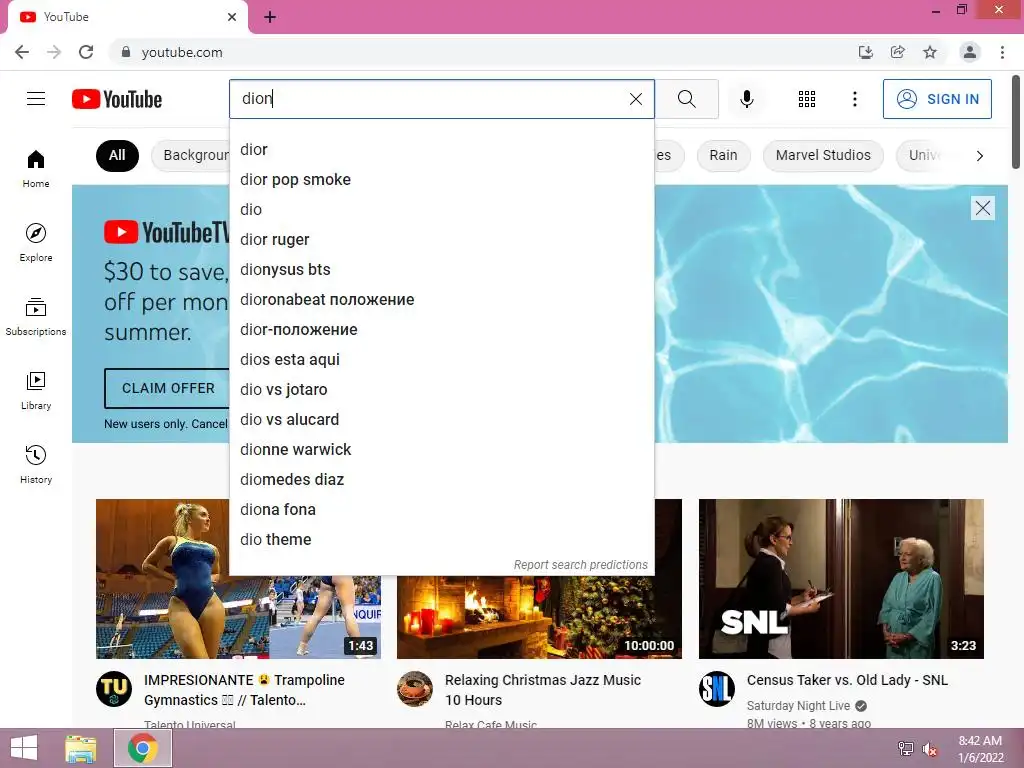Open Subscriptions in the sidebar
The height and width of the screenshot is (768, 1024).
(36, 317)
